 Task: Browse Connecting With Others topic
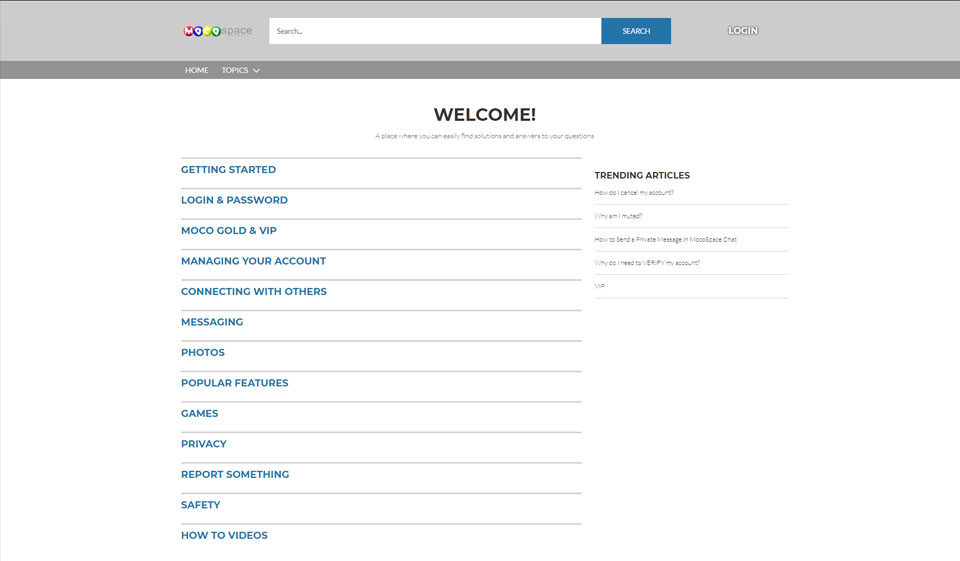click(254, 292)
